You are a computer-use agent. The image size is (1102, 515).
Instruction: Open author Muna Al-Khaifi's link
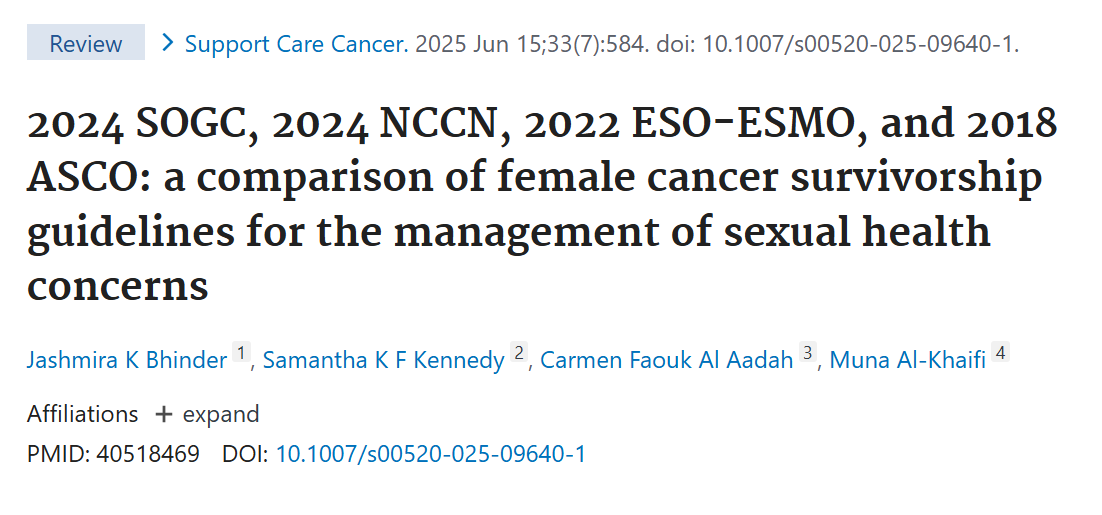point(905,360)
